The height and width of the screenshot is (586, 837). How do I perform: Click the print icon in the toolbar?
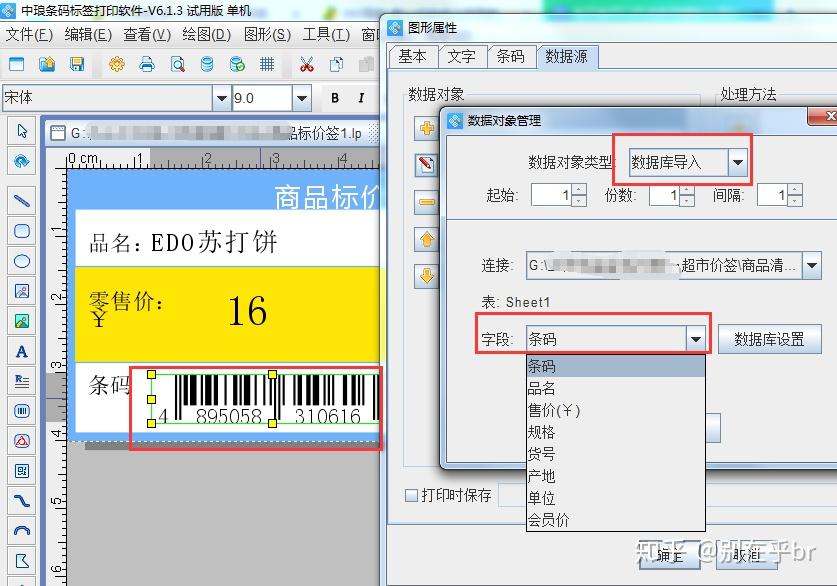146,66
